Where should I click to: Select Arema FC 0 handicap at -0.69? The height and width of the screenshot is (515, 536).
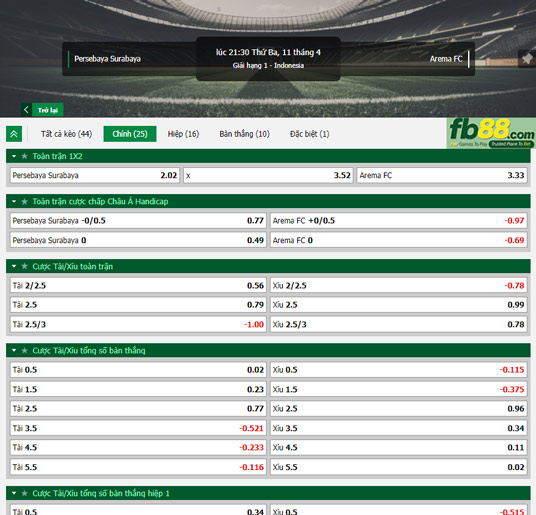pos(399,240)
